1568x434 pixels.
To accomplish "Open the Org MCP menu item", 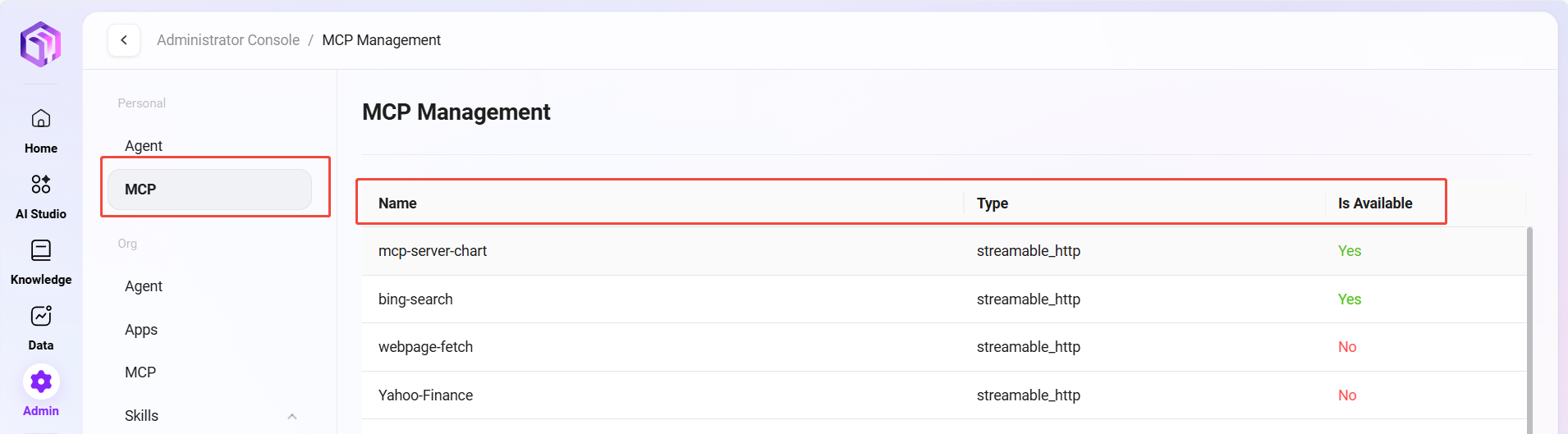I will coord(140,372).
